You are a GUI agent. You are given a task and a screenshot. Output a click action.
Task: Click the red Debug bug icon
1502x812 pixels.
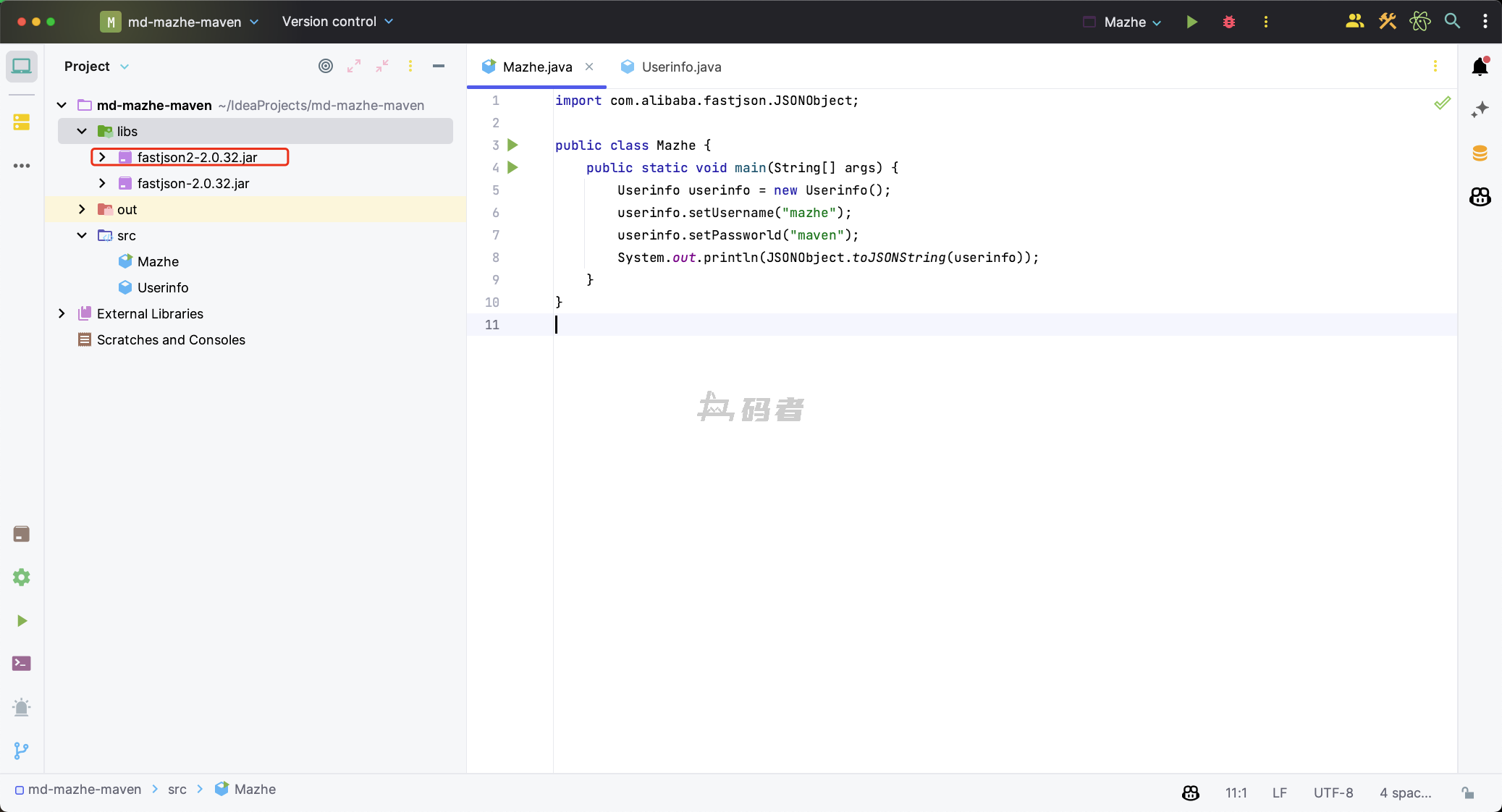tap(1228, 22)
